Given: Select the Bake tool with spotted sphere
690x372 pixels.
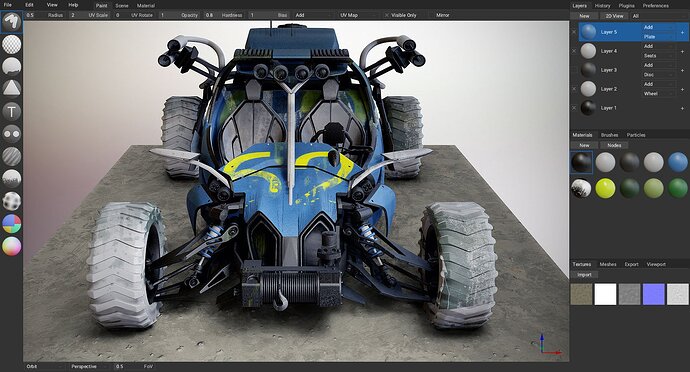Looking at the screenshot, I should [x=11, y=201].
